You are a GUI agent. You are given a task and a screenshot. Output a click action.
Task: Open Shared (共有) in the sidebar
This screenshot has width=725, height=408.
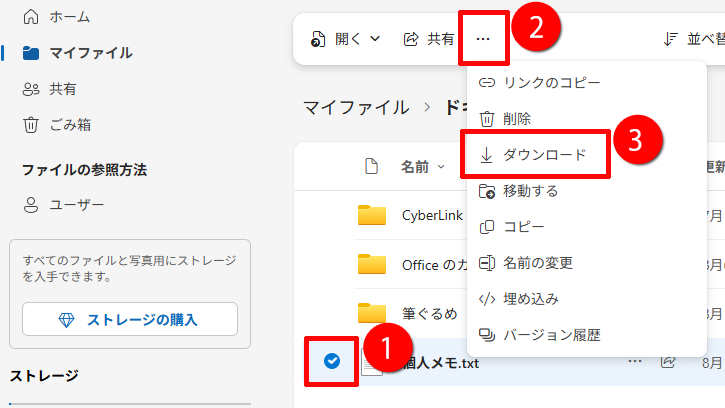click(49, 89)
